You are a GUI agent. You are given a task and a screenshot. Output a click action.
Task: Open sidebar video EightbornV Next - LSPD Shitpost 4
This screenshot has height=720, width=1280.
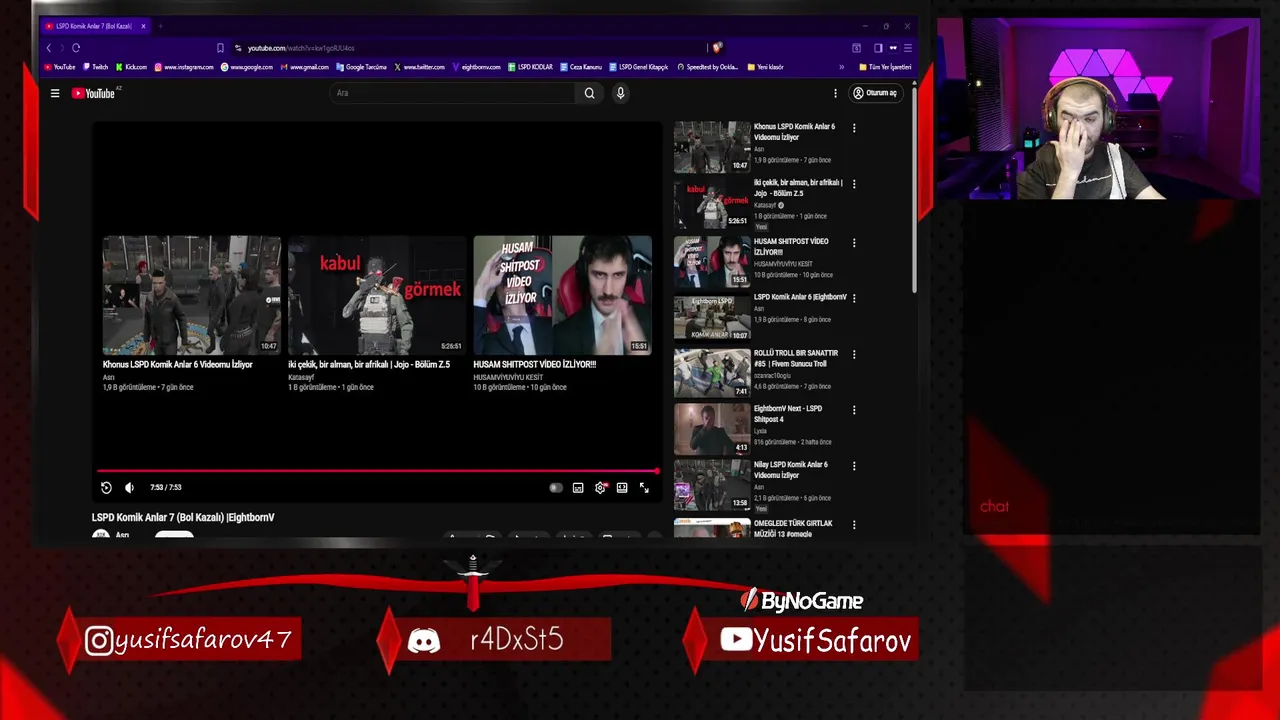tap(788, 414)
